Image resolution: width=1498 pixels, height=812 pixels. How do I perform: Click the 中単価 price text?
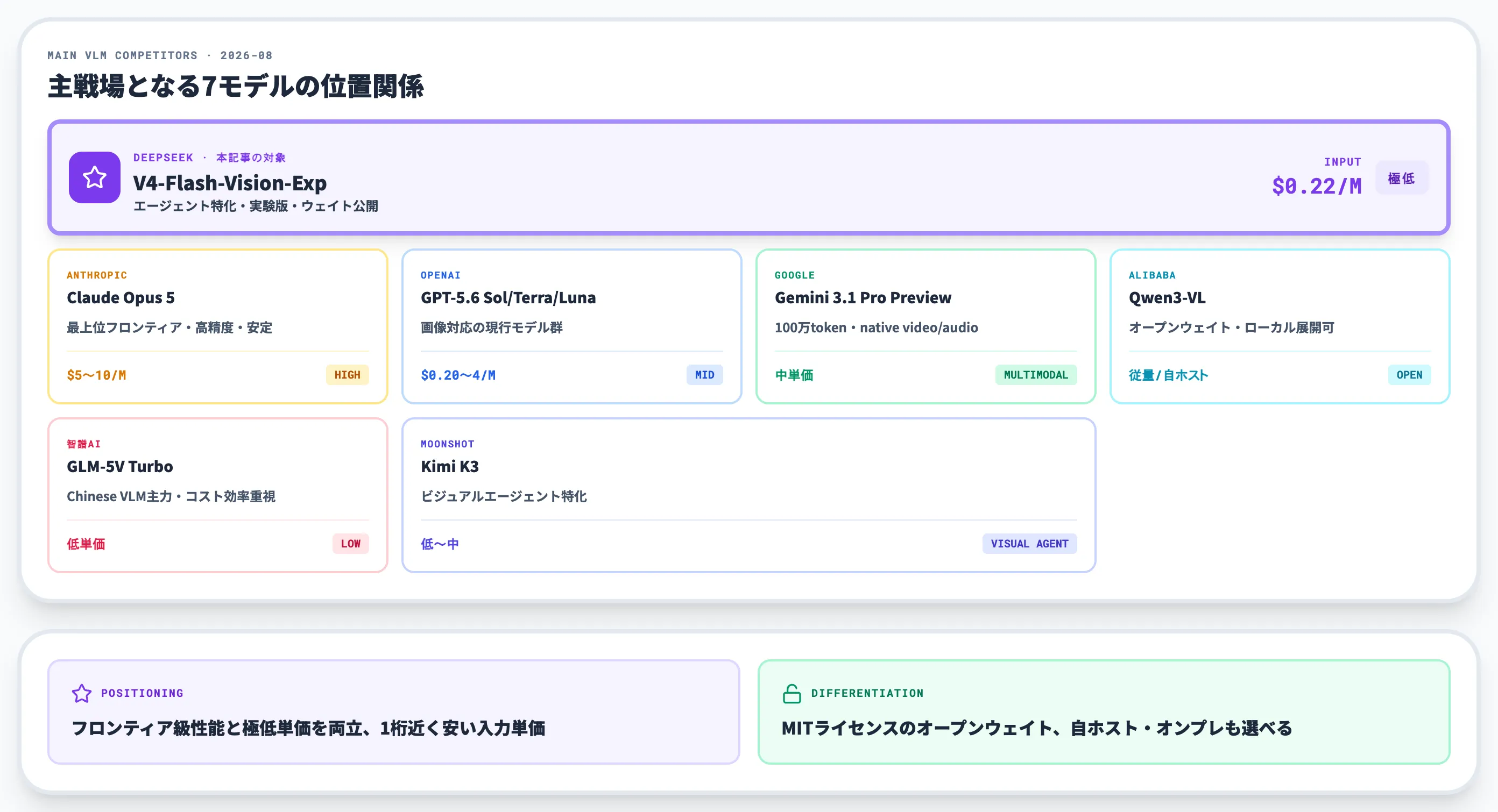794,375
